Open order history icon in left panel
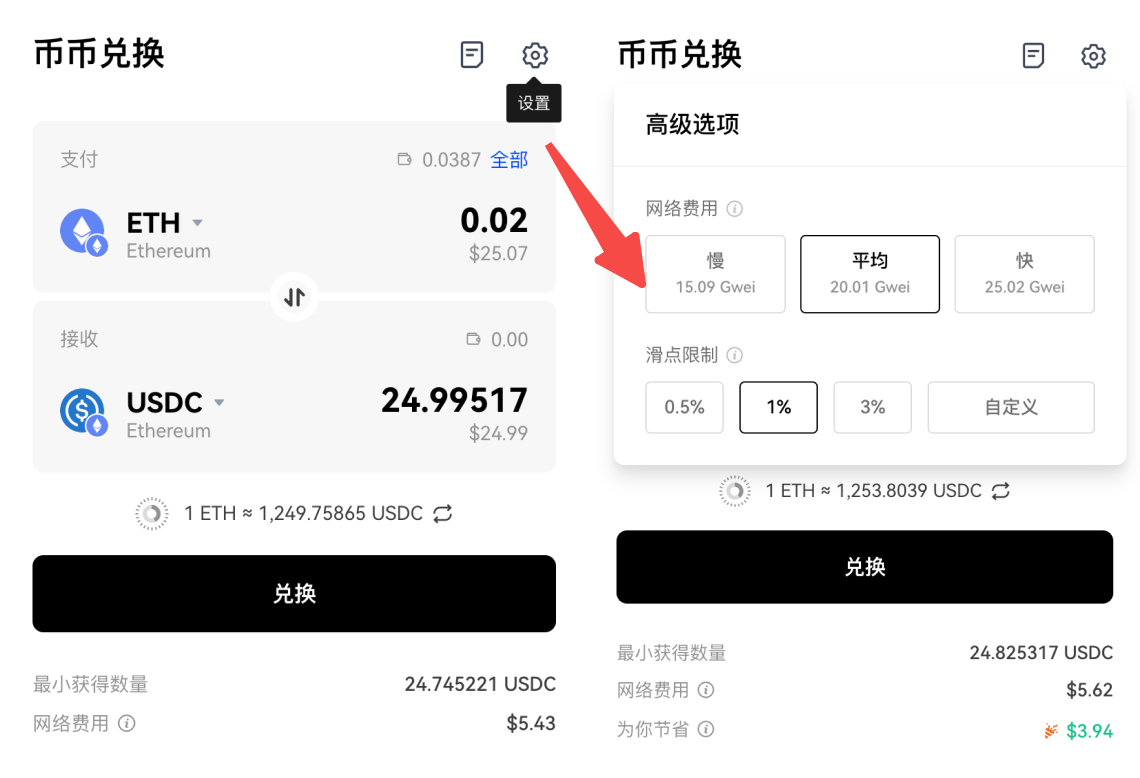Viewport: 1140px width, 778px height. click(472, 55)
